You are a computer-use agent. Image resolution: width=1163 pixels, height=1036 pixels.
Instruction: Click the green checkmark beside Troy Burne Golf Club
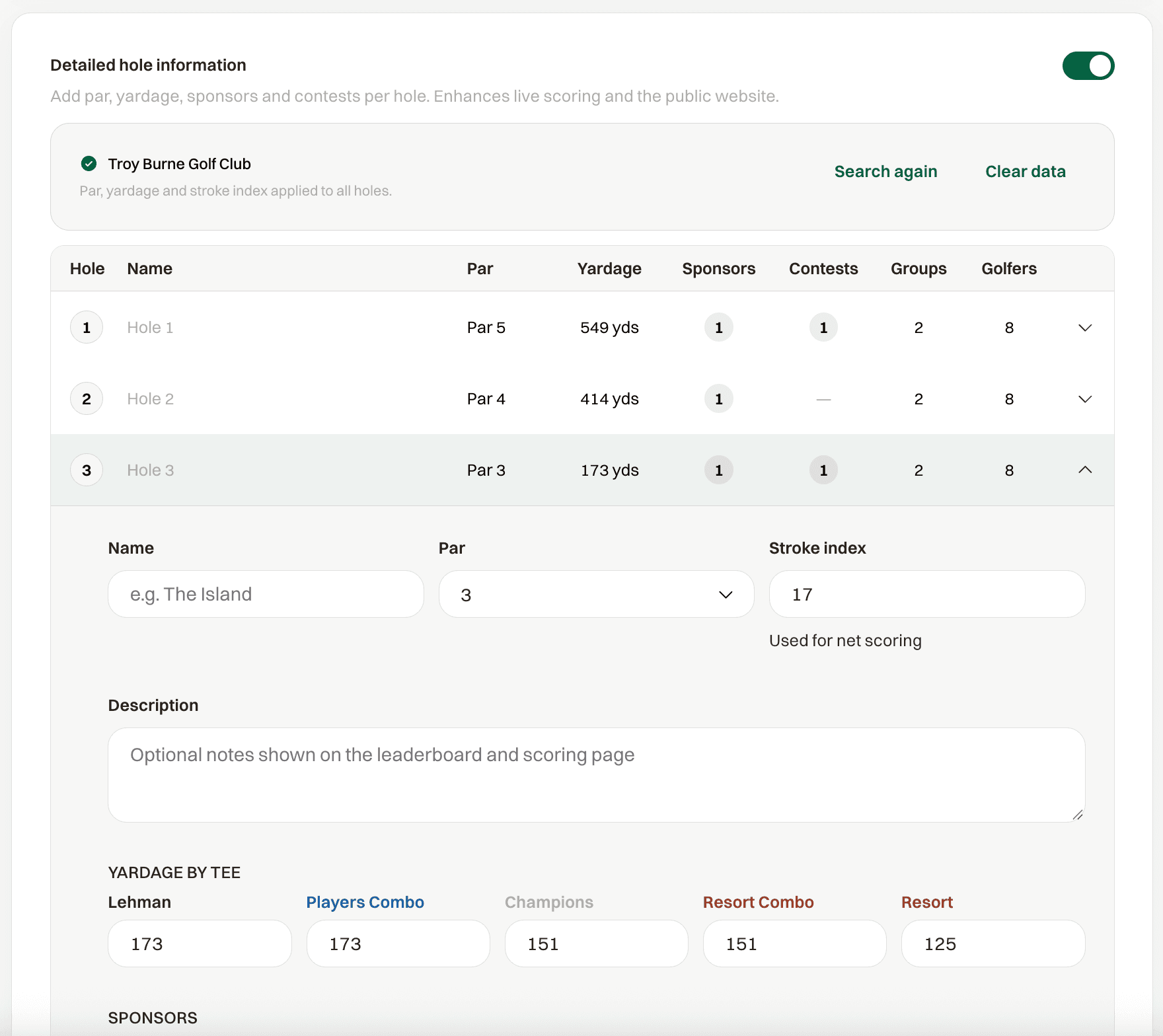click(89, 163)
